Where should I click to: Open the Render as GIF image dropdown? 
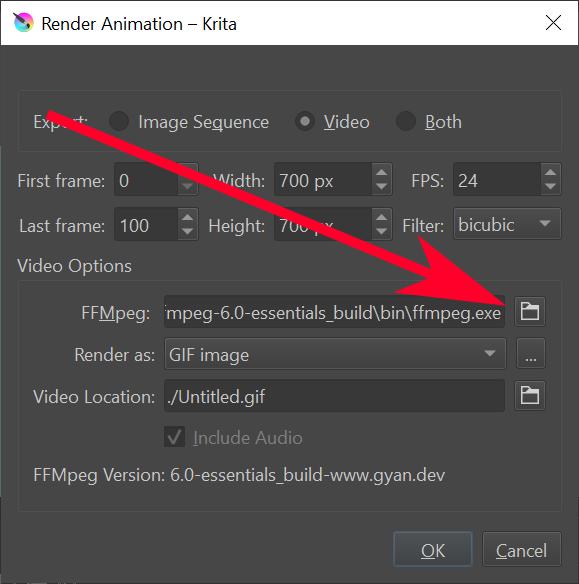pos(335,354)
